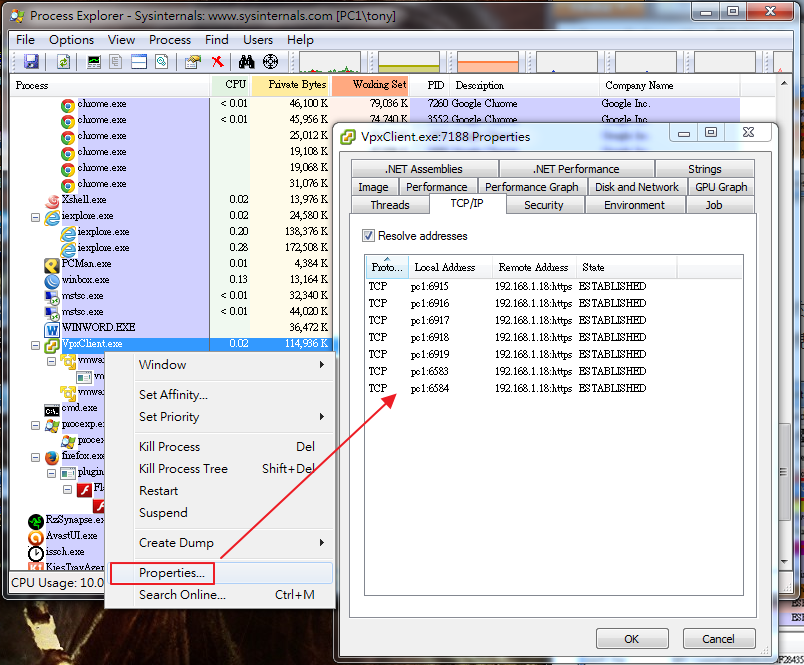Click the WINWORD.EXE Word icon
The width and height of the screenshot is (804, 665).
click(52, 329)
